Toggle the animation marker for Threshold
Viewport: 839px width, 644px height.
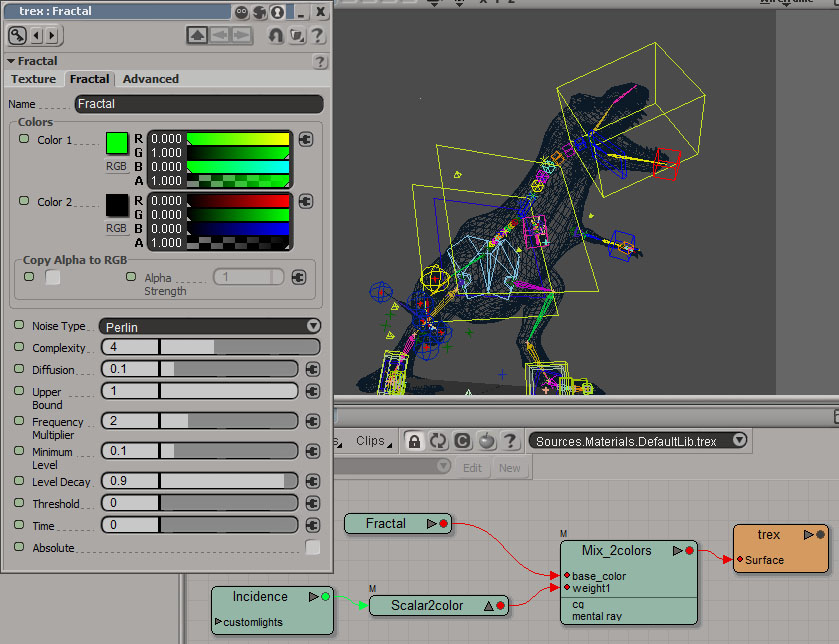tap(19, 502)
